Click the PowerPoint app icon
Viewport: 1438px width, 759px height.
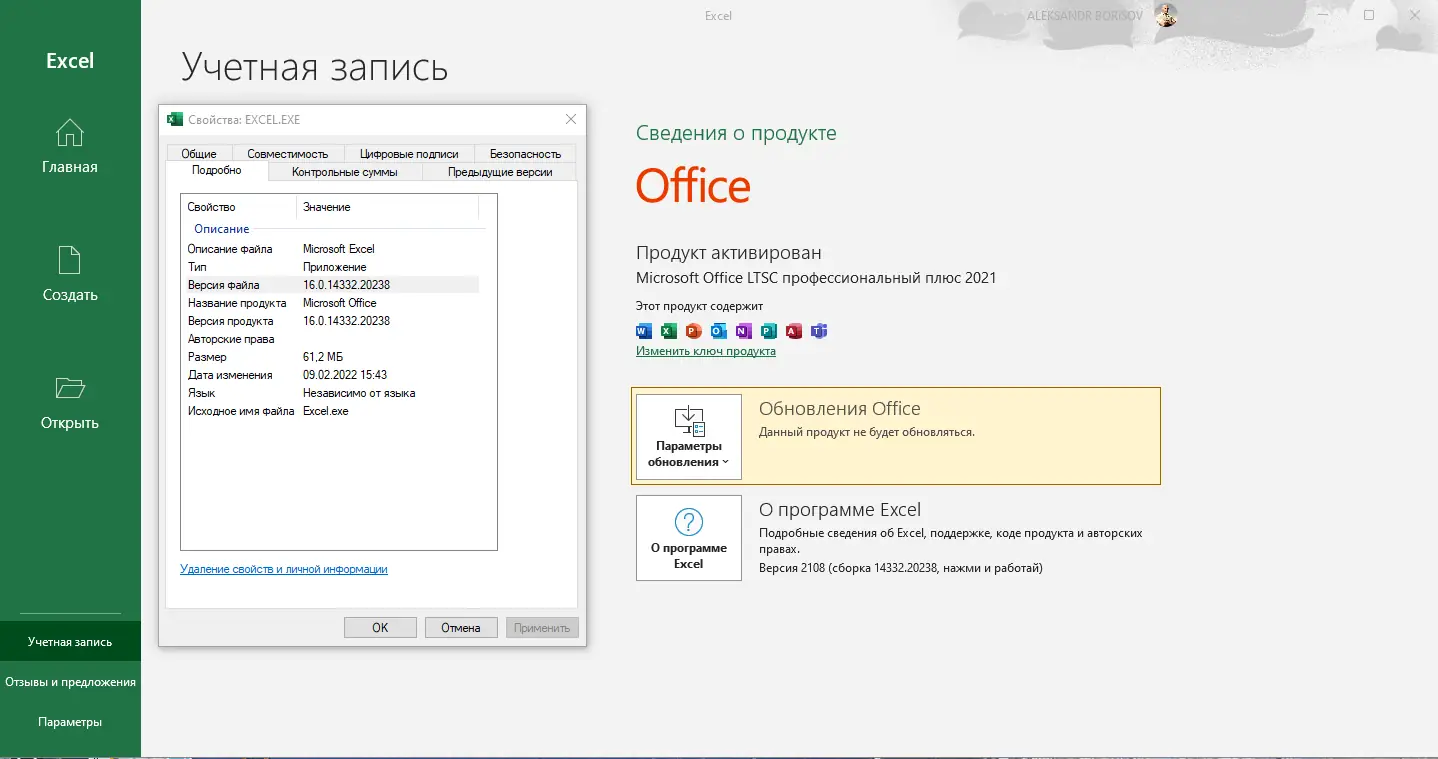tap(694, 331)
